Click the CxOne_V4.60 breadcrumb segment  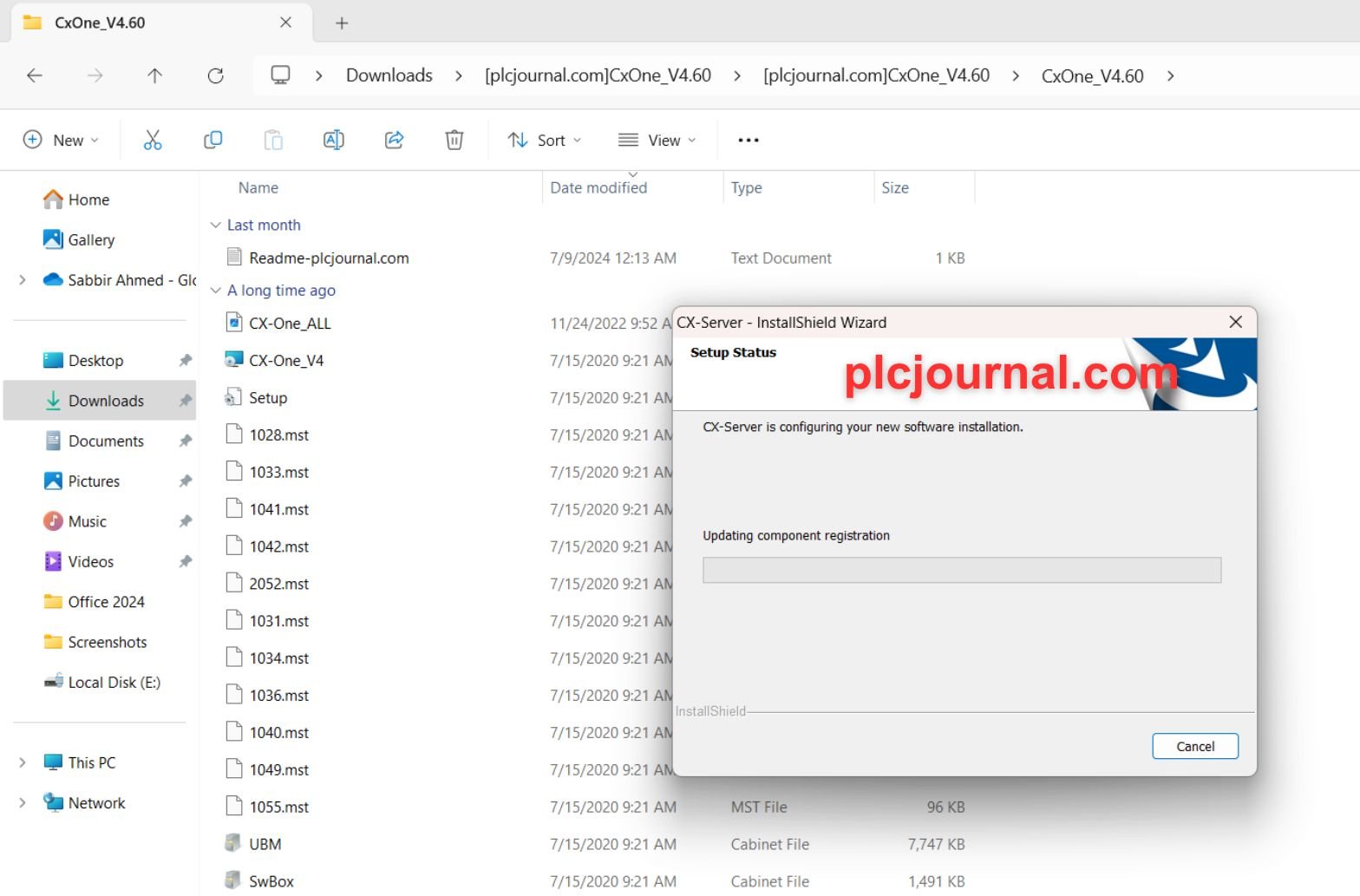coord(1092,75)
